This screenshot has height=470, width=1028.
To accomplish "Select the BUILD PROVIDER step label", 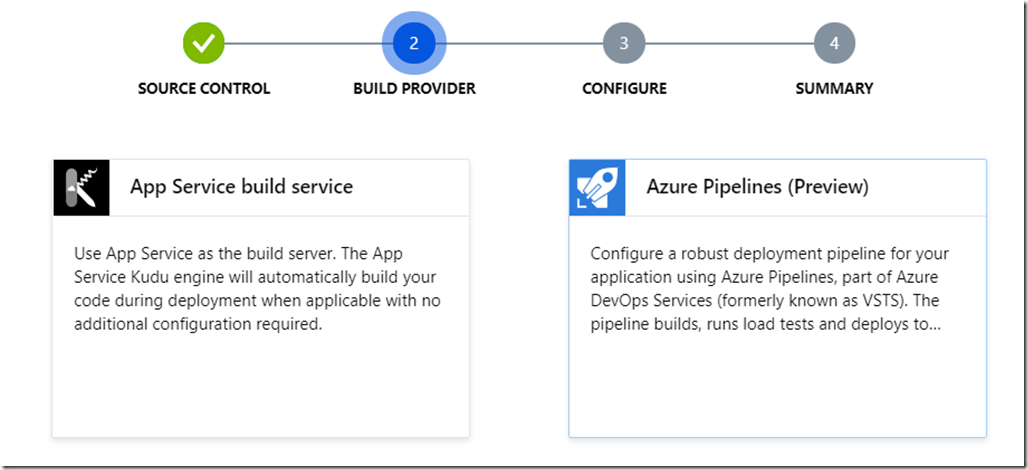I will point(414,88).
